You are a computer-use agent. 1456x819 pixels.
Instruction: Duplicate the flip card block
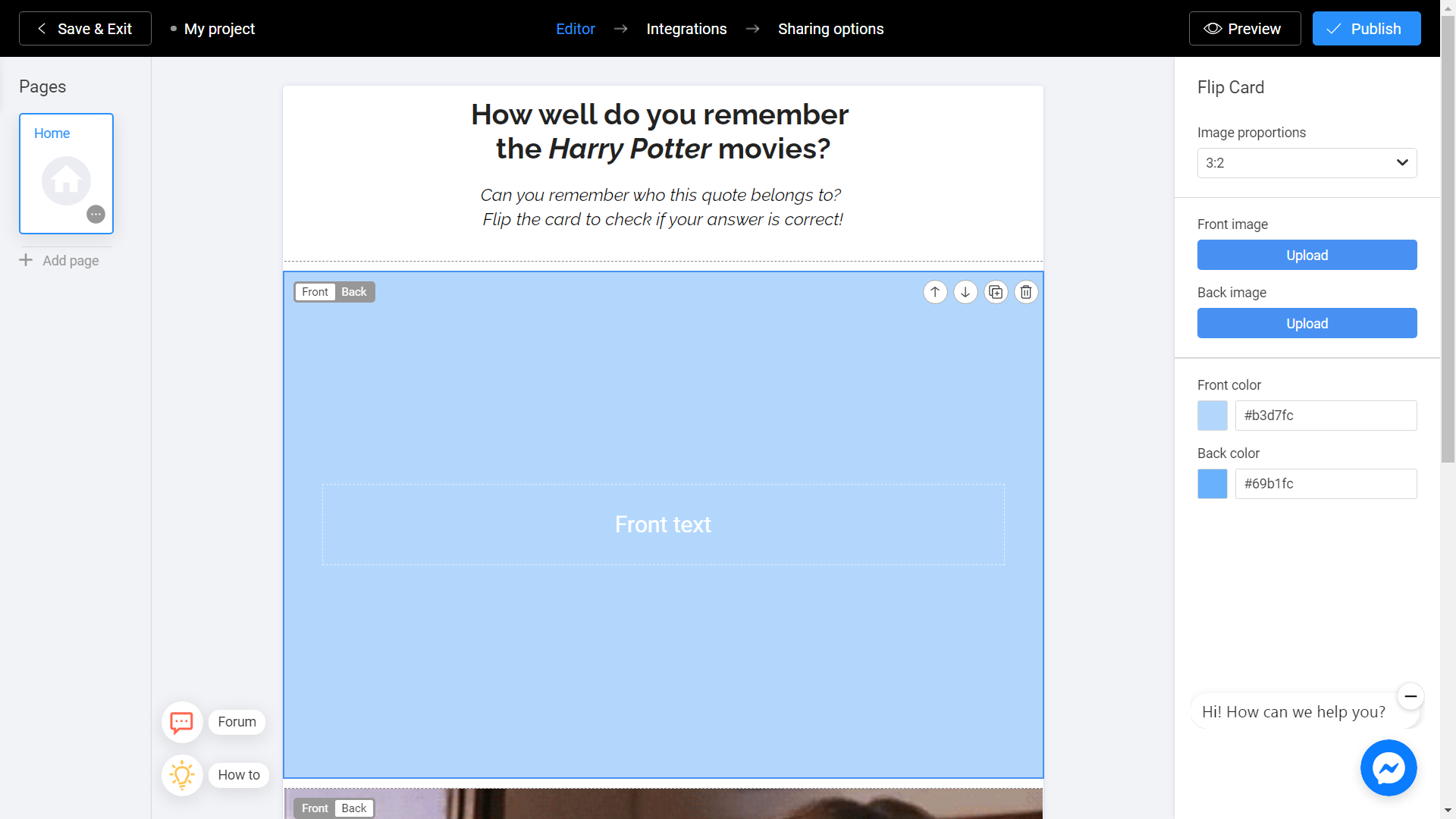[996, 292]
